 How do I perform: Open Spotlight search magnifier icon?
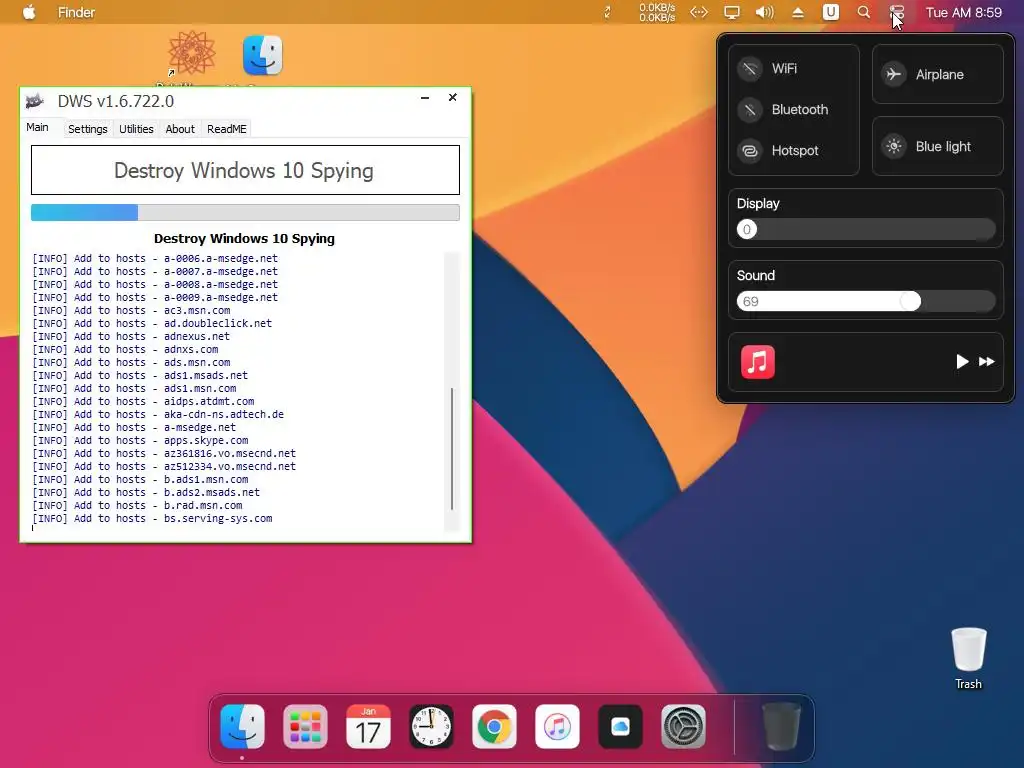coord(863,12)
